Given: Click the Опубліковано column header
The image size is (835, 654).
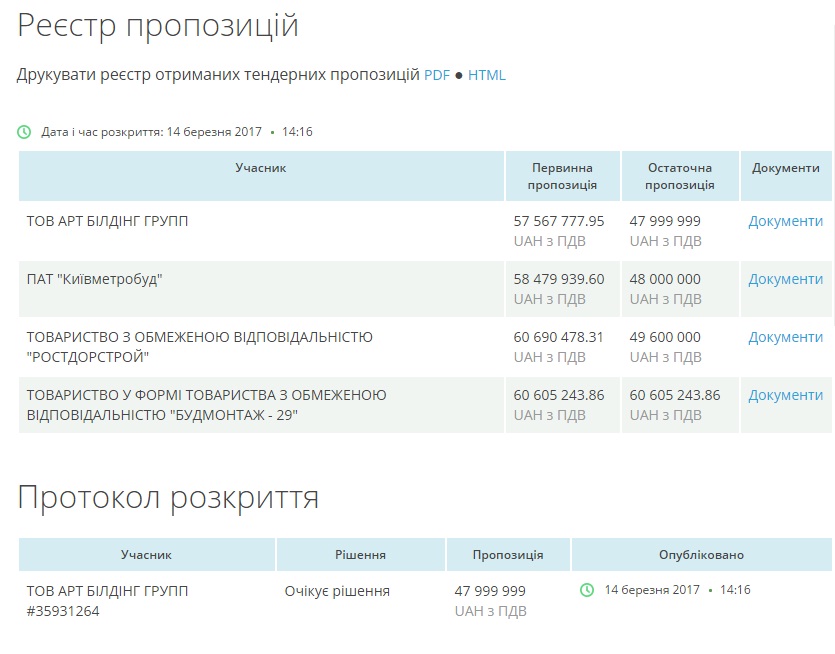Looking at the screenshot, I should click(x=701, y=555).
